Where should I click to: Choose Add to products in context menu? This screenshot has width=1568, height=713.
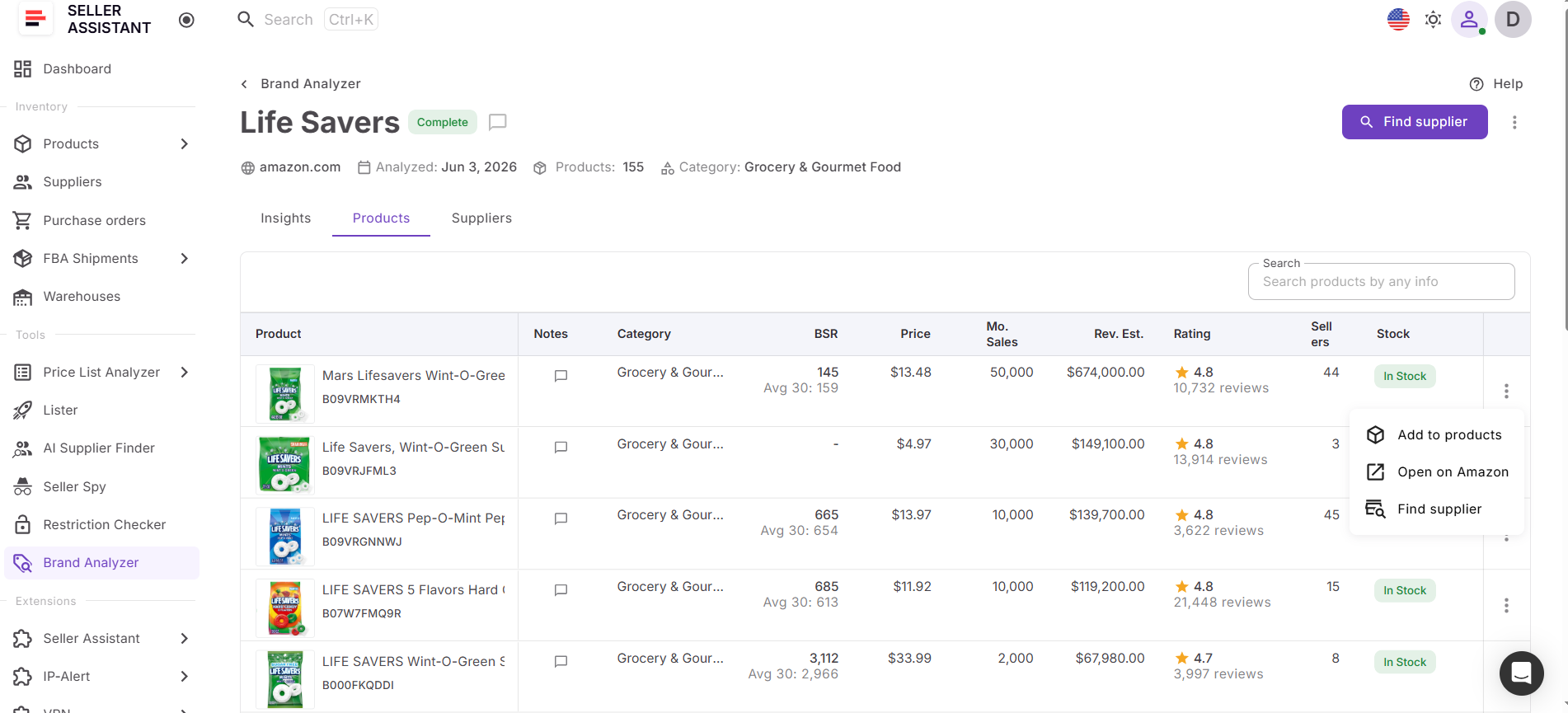1437,435
